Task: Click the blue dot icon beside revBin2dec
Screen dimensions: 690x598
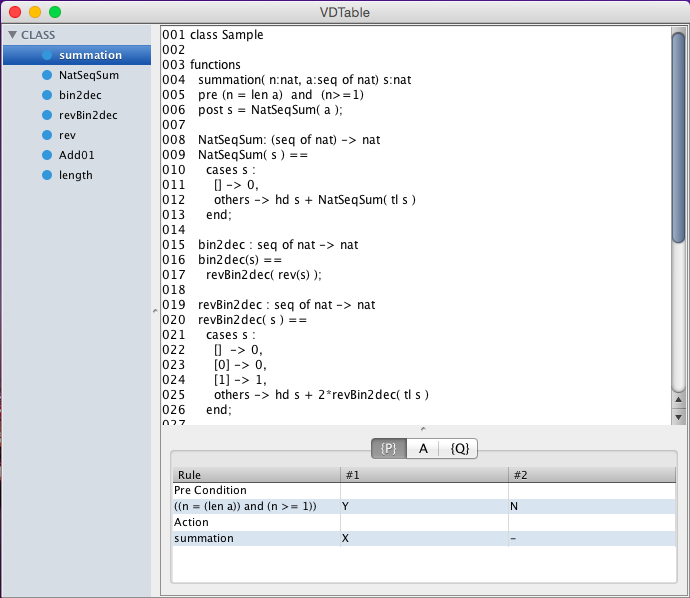Action: click(x=47, y=115)
